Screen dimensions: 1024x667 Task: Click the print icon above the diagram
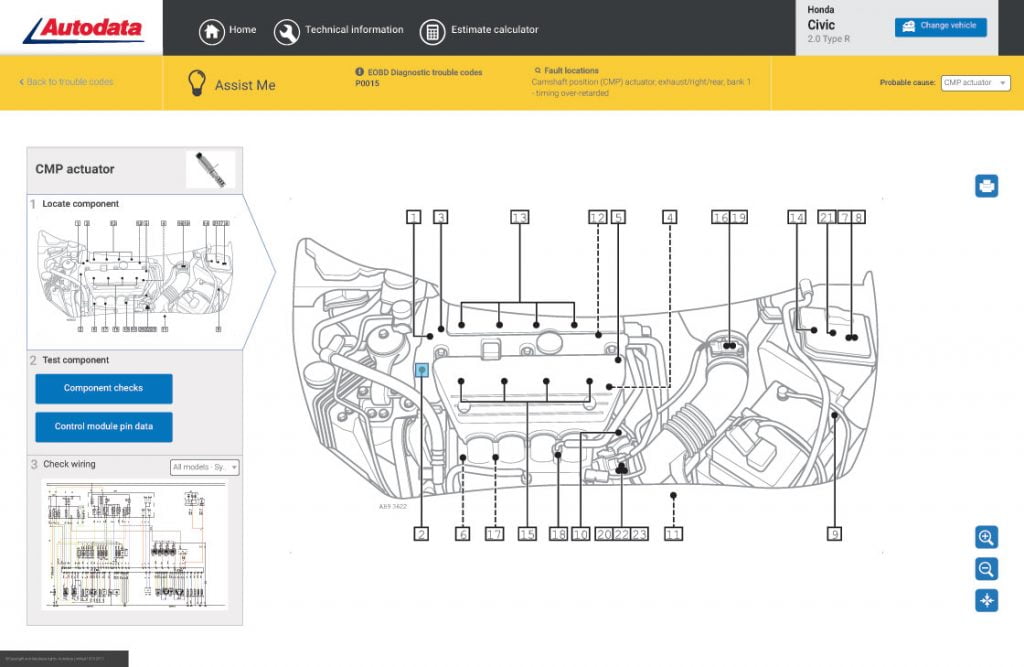[x=985, y=185]
